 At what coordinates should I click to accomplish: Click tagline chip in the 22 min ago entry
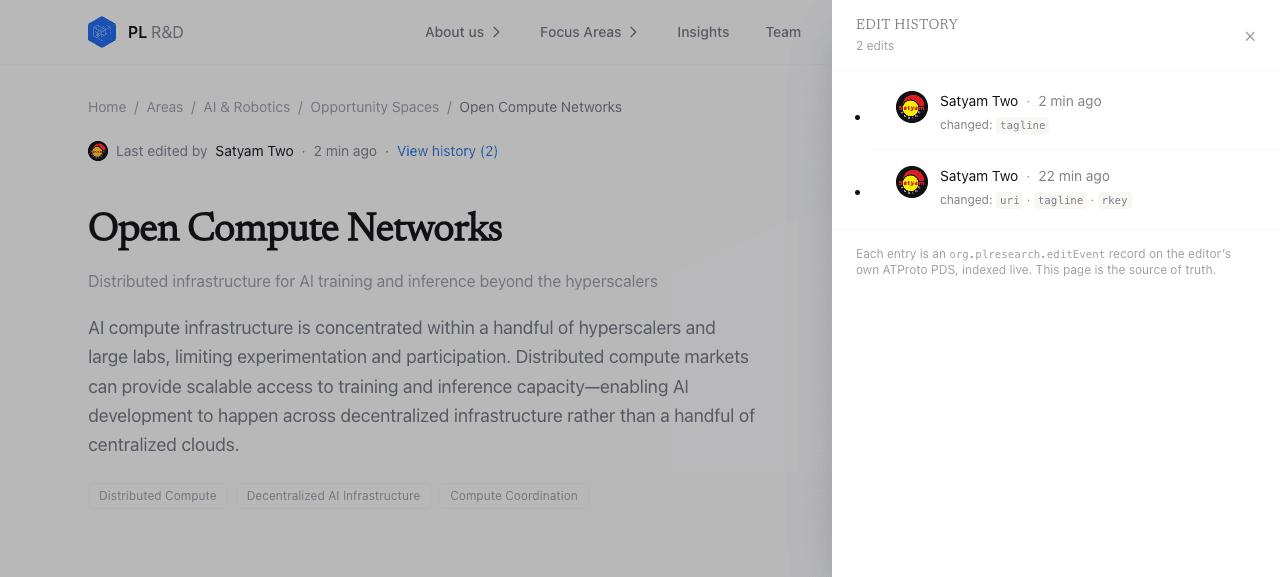[1060, 200]
